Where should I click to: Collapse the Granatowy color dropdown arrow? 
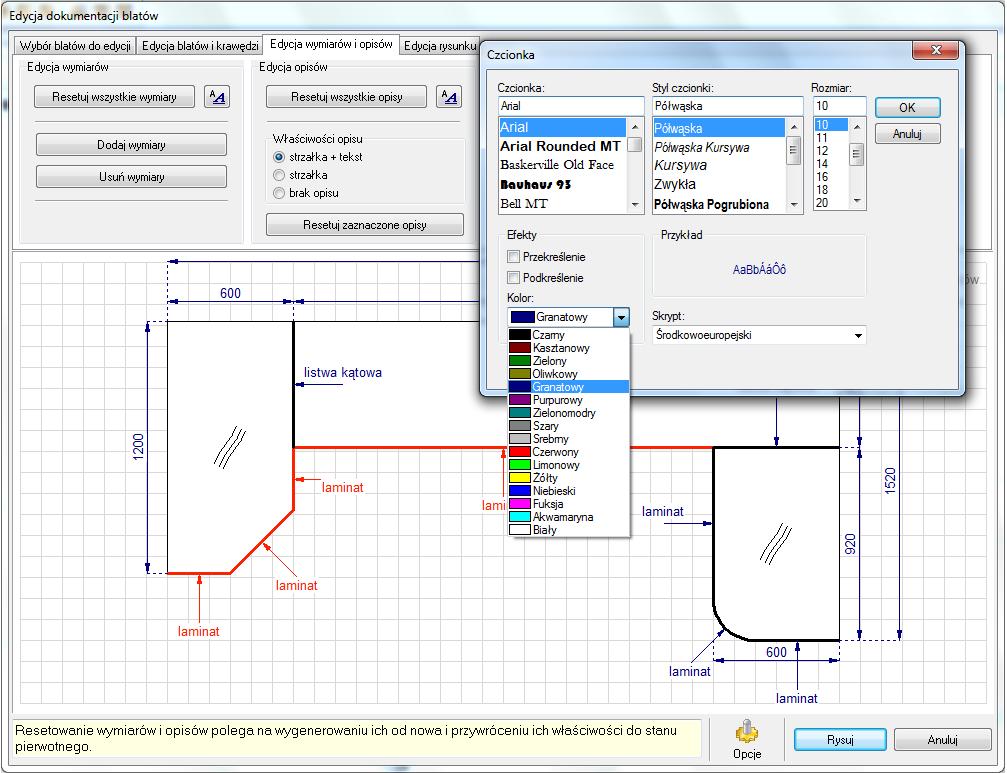[621, 317]
